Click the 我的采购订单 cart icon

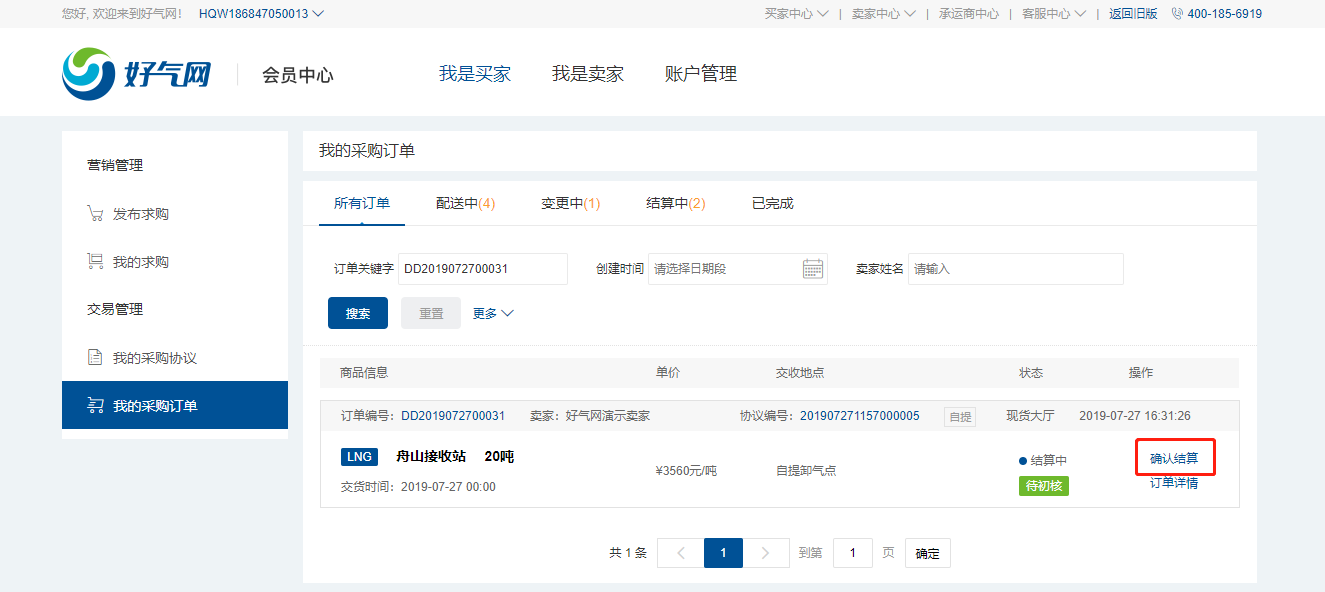coord(95,406)
